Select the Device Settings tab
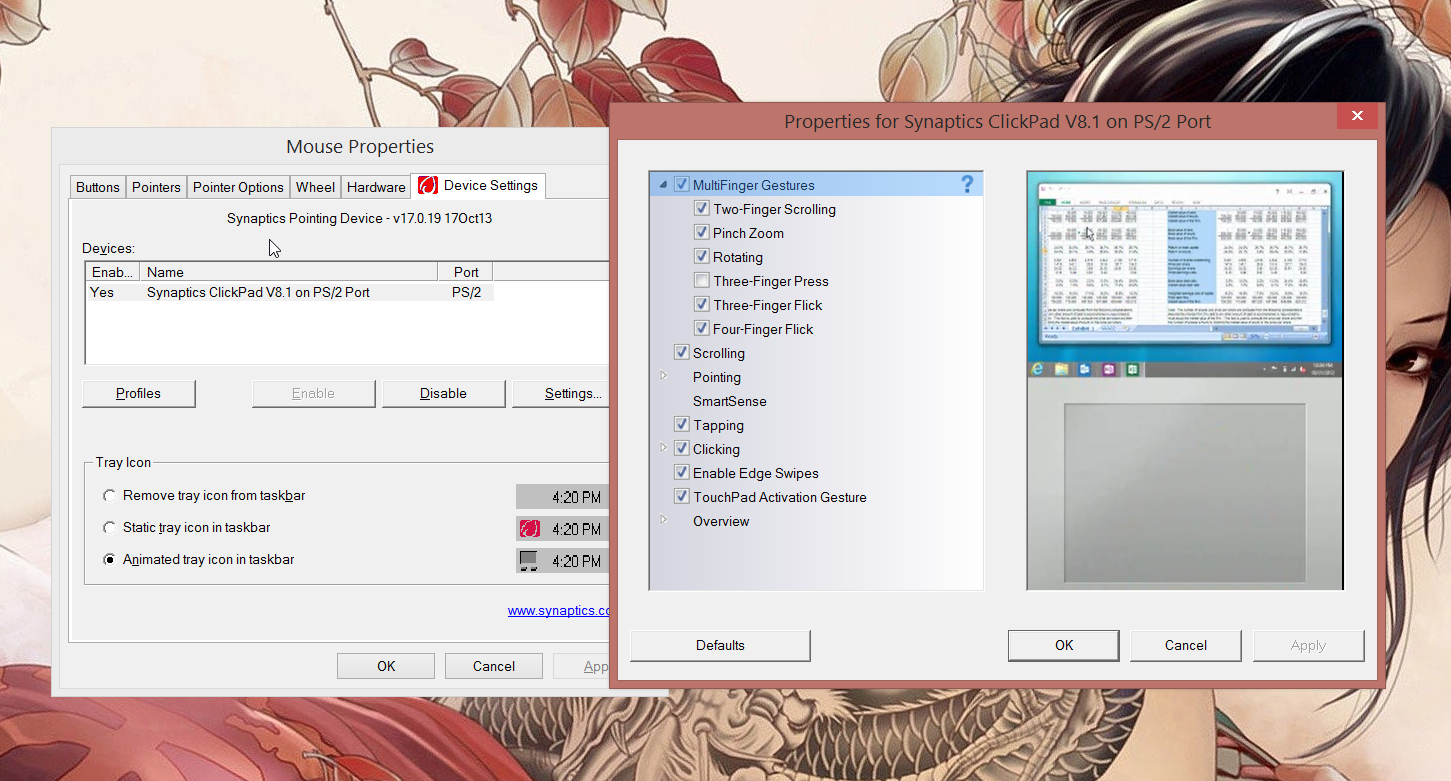The height and width of the screenshot is (781, 1451). tap(478, 185)
